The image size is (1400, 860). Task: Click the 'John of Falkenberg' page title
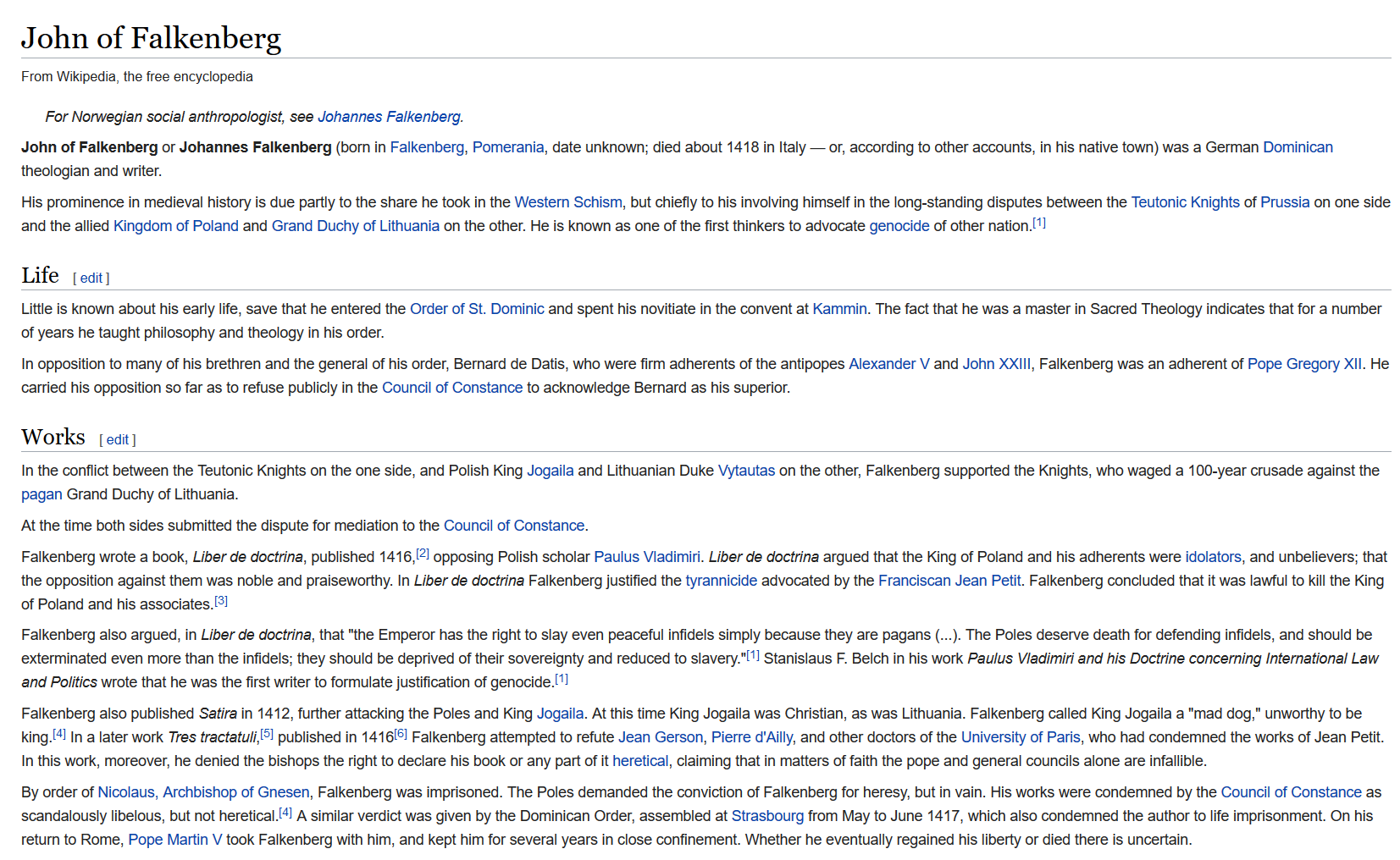151,38
